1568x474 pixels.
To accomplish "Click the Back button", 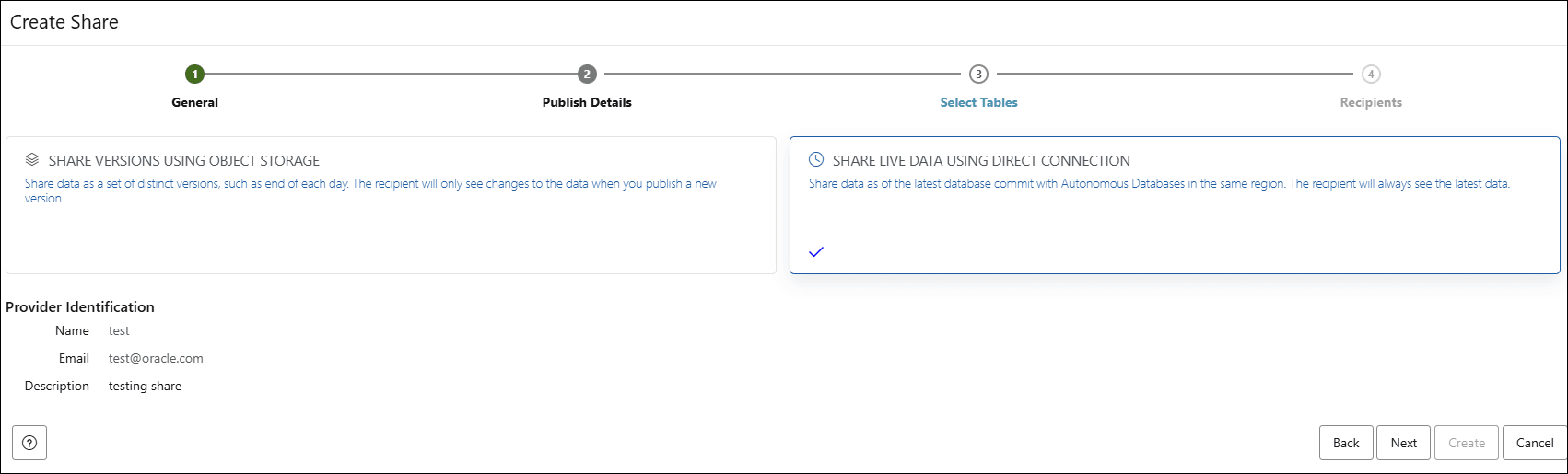I will coord(1346,443).
